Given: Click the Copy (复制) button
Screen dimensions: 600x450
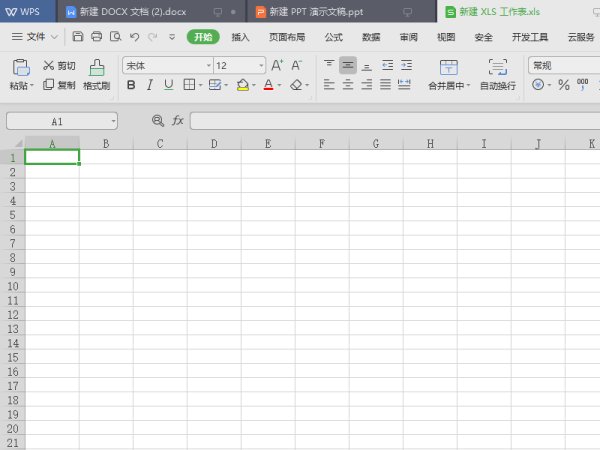Looking at the screenshot, I should 59,85.
